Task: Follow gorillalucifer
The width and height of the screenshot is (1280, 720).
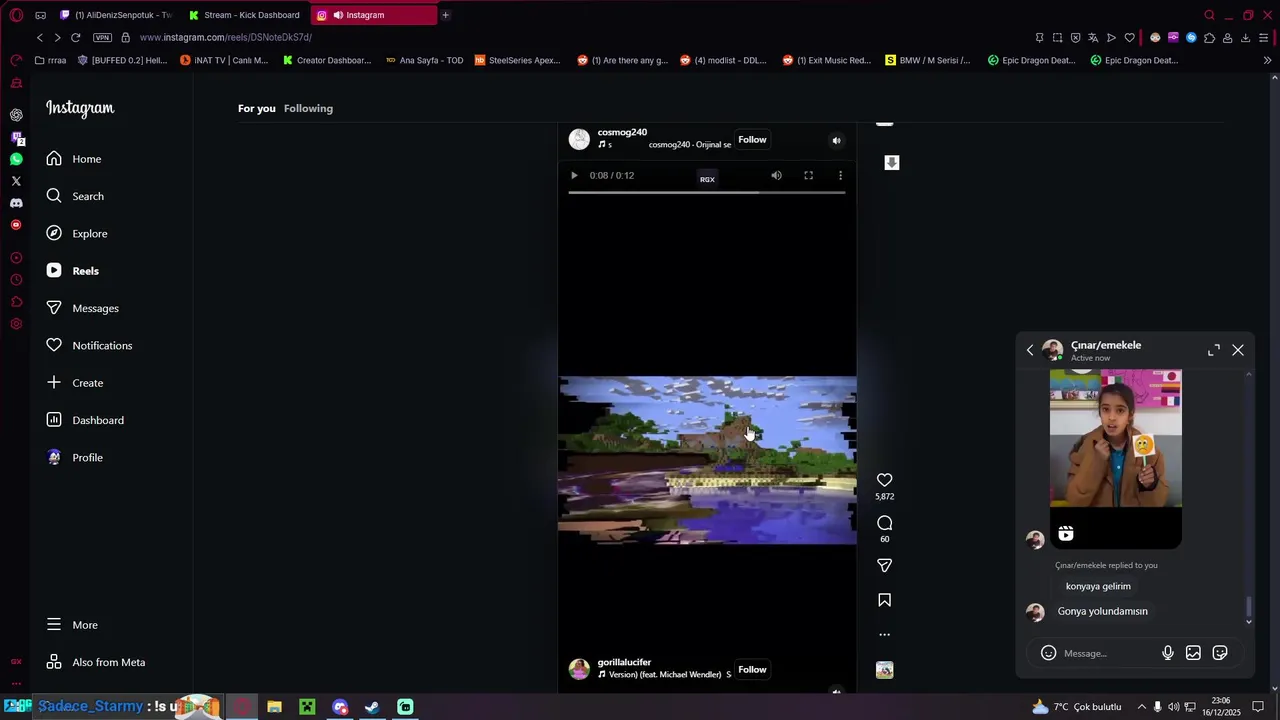Action: click(x=752, y=670)
